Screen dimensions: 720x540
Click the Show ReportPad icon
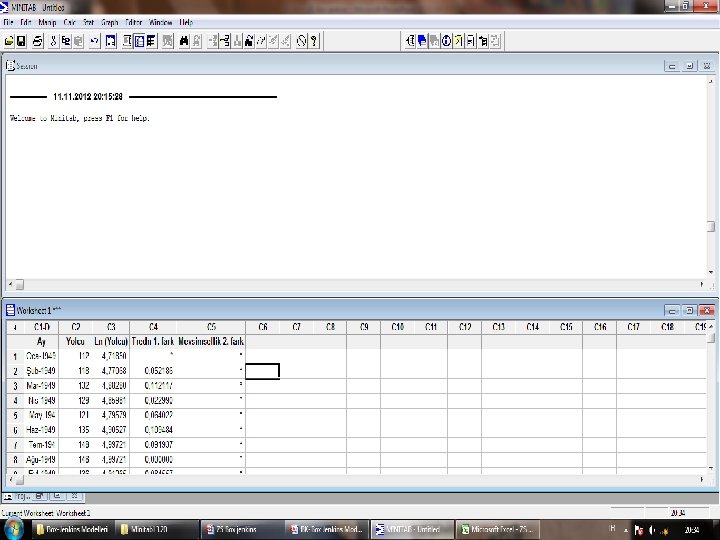coord(471,41)
